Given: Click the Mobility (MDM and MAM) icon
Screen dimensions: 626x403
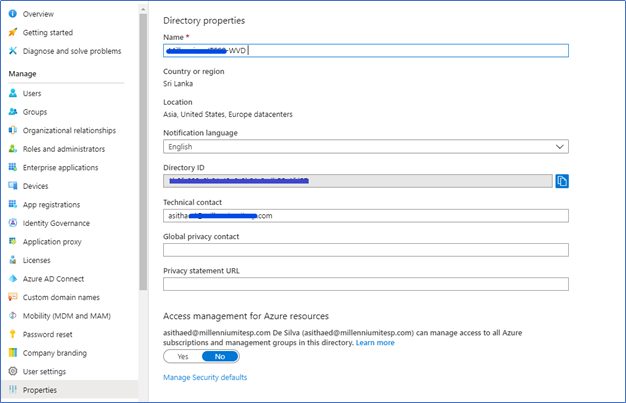Looking at the screenshot, I should tap(13, 316).
